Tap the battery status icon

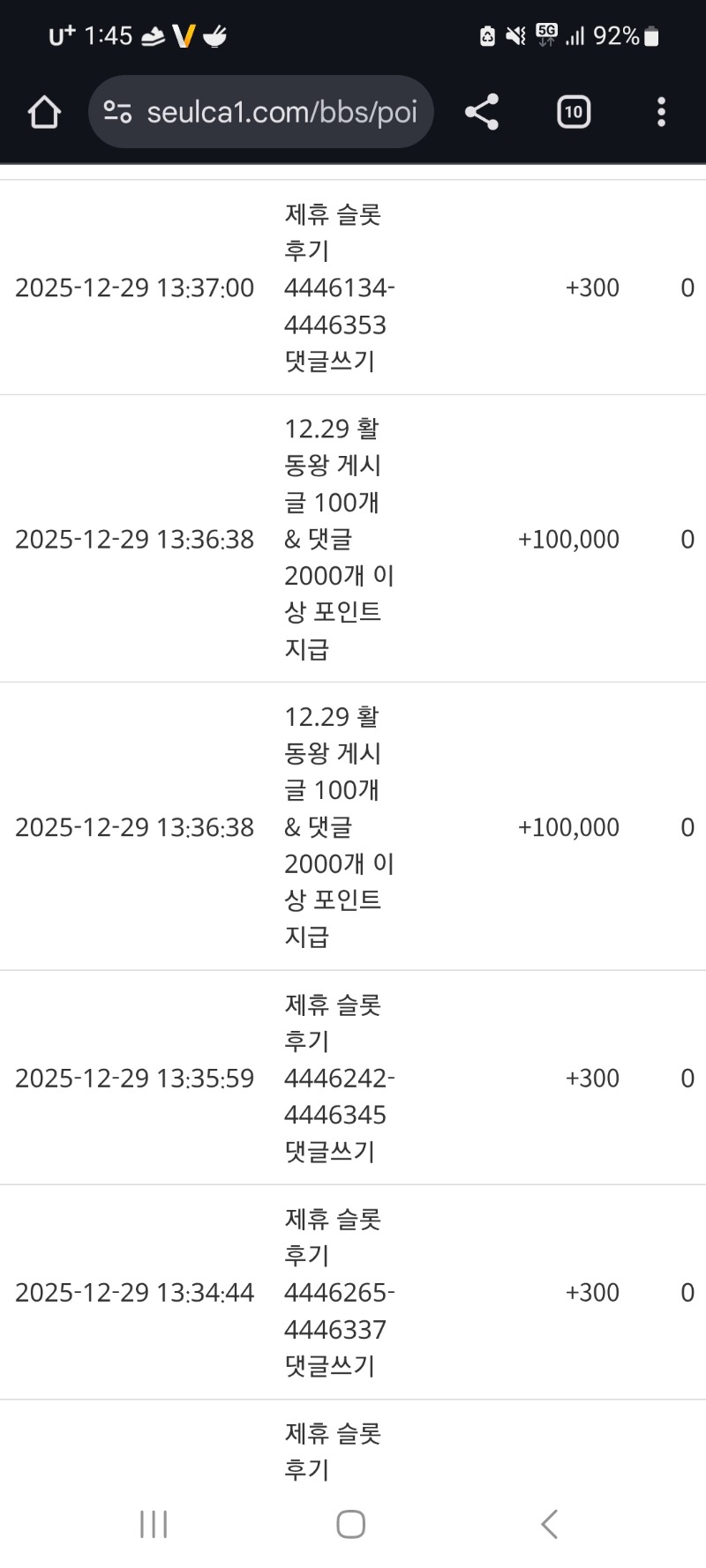pos(651,36)
